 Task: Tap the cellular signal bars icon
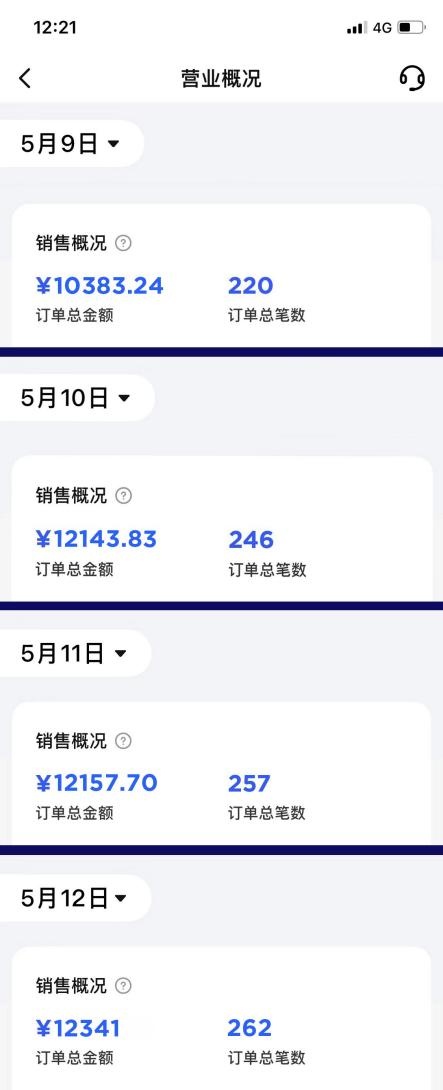tap(356, 28)
